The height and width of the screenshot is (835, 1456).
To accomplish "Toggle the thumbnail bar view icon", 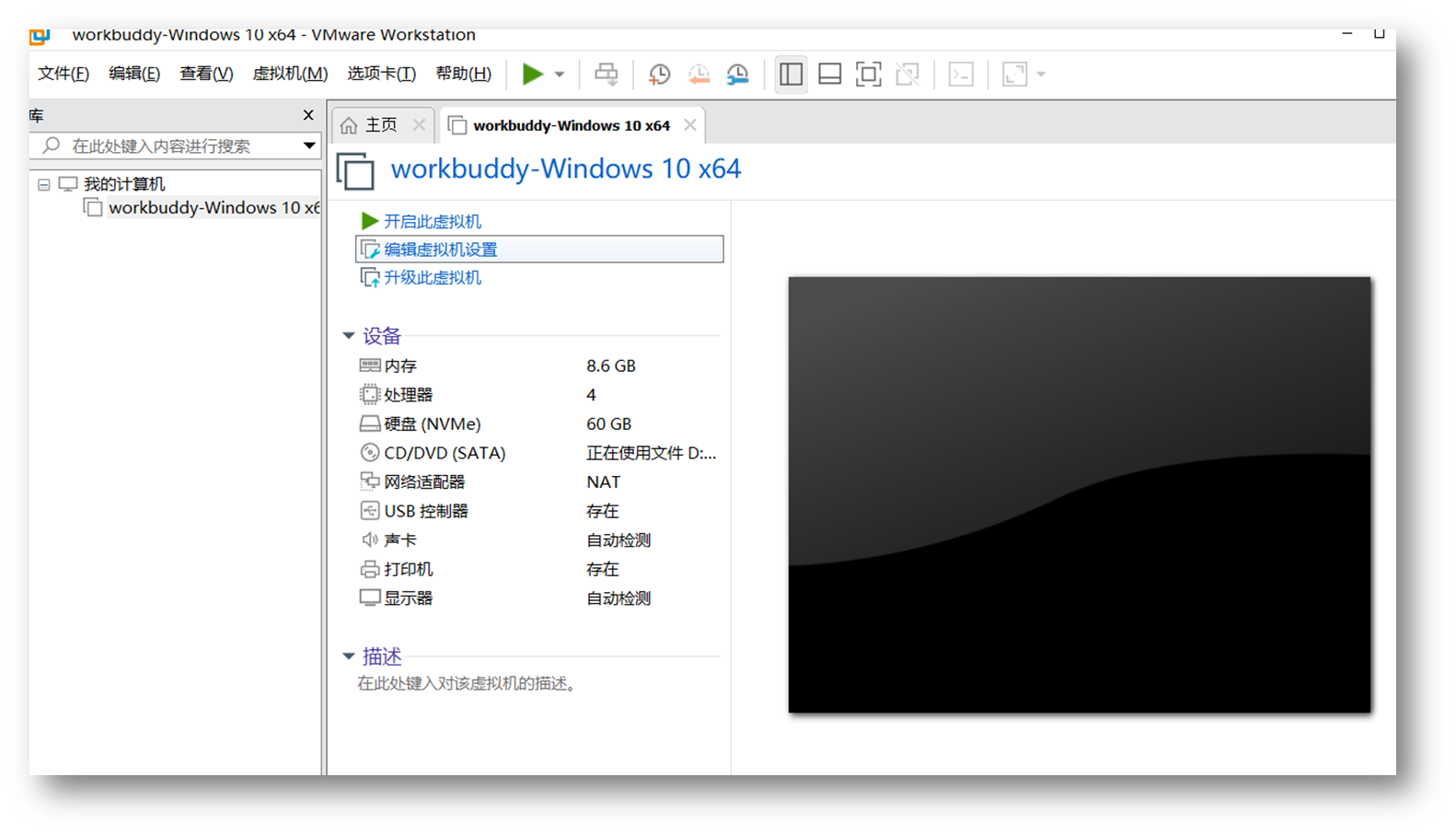I will click(x=830, y=74).
